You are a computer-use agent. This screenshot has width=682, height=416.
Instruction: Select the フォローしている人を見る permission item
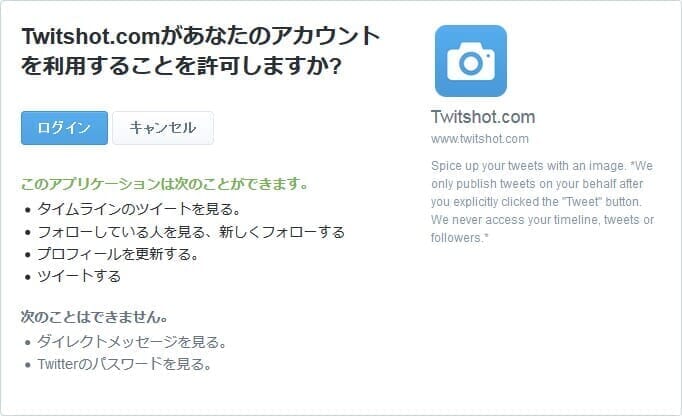tap(191, 232)
